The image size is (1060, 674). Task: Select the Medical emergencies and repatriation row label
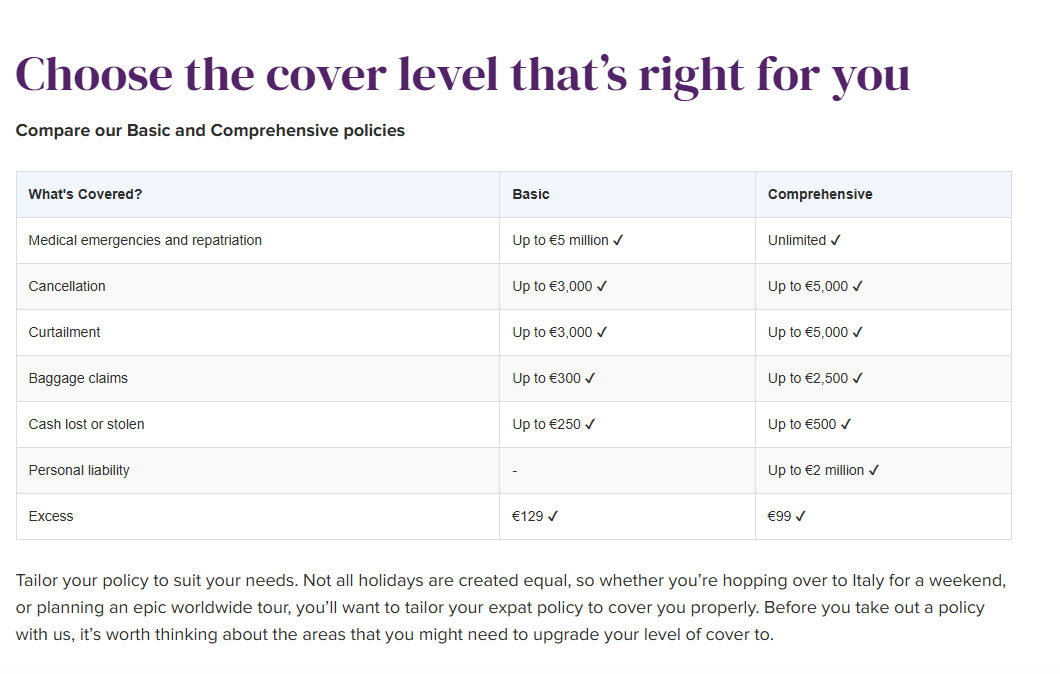point(145,240)
